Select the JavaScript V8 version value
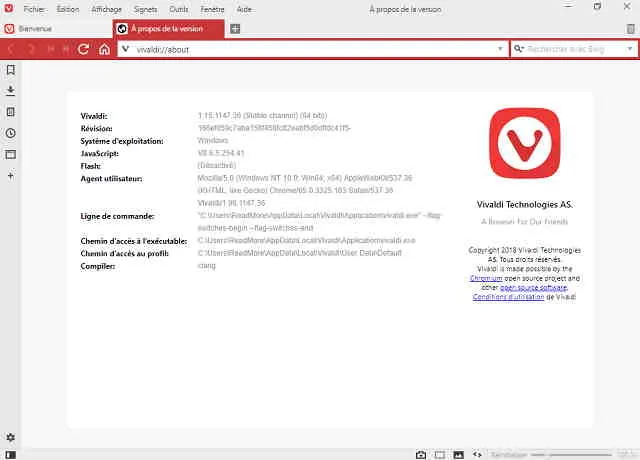The width and height of the screenshot is (640, 460). point(221,153)
